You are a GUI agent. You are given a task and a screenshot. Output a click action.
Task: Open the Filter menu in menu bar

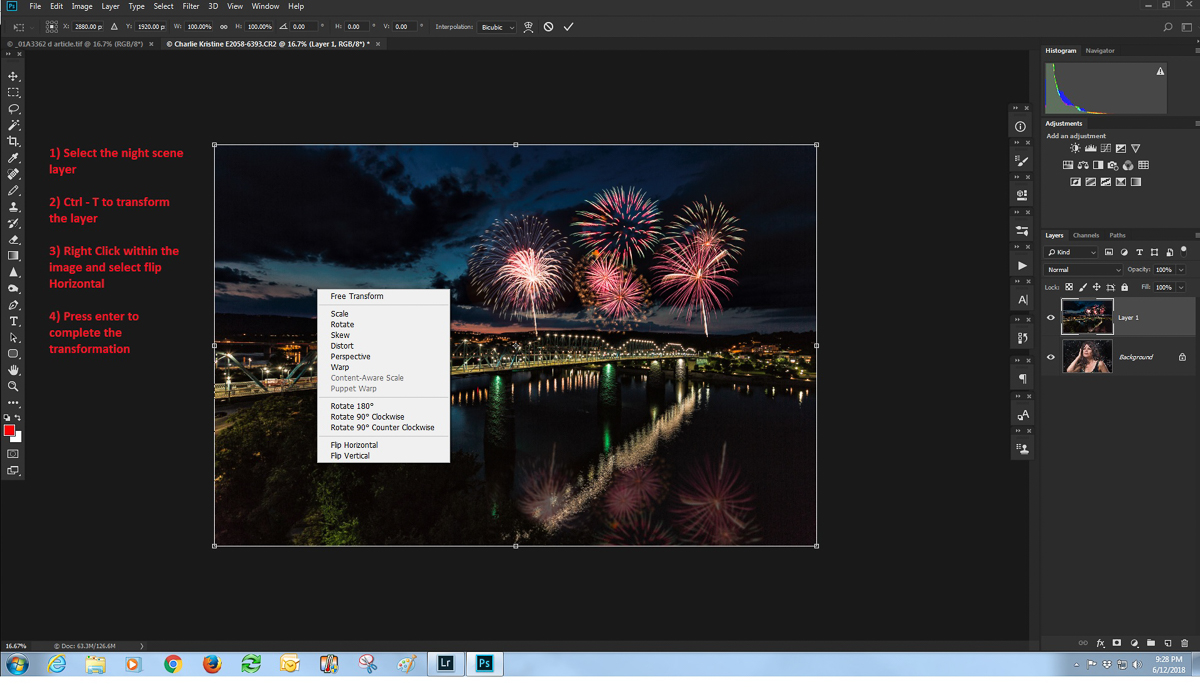click(x=190, y=6)
